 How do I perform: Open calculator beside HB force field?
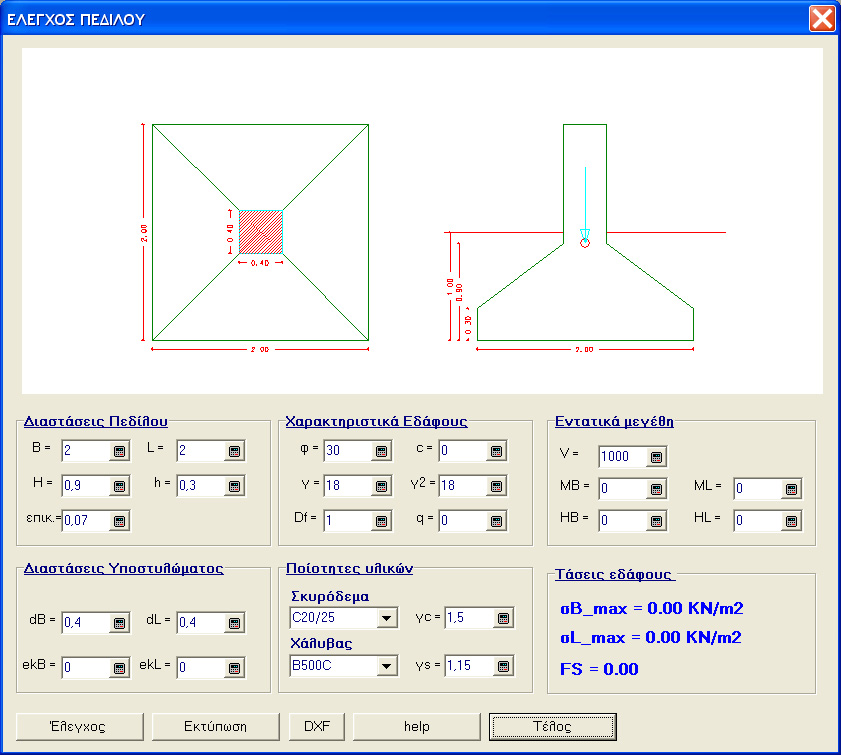point(656,521)
